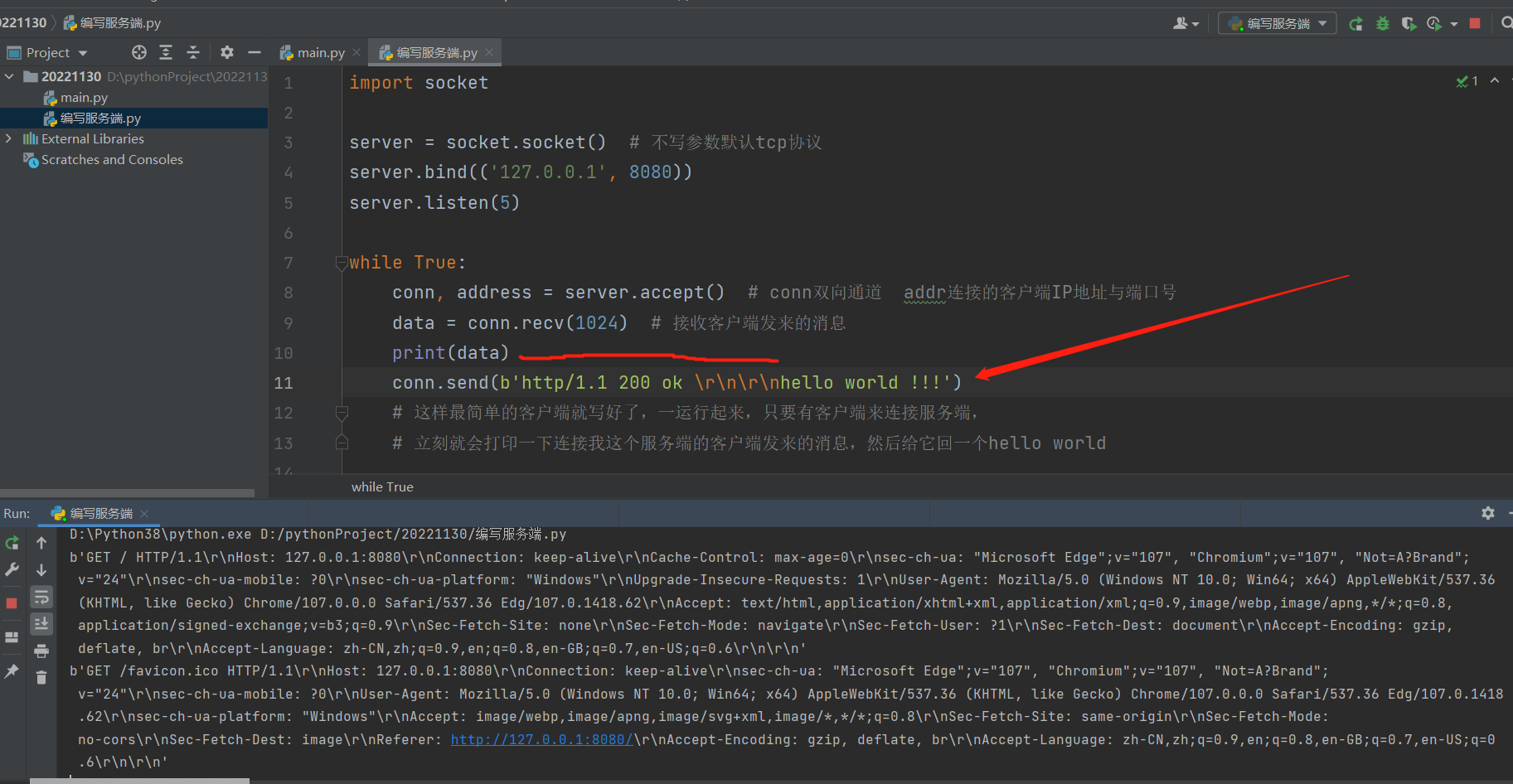Stop the program via top toolbar red square
This screenshot has height=784, width=1513.
tap(1475, 23)
